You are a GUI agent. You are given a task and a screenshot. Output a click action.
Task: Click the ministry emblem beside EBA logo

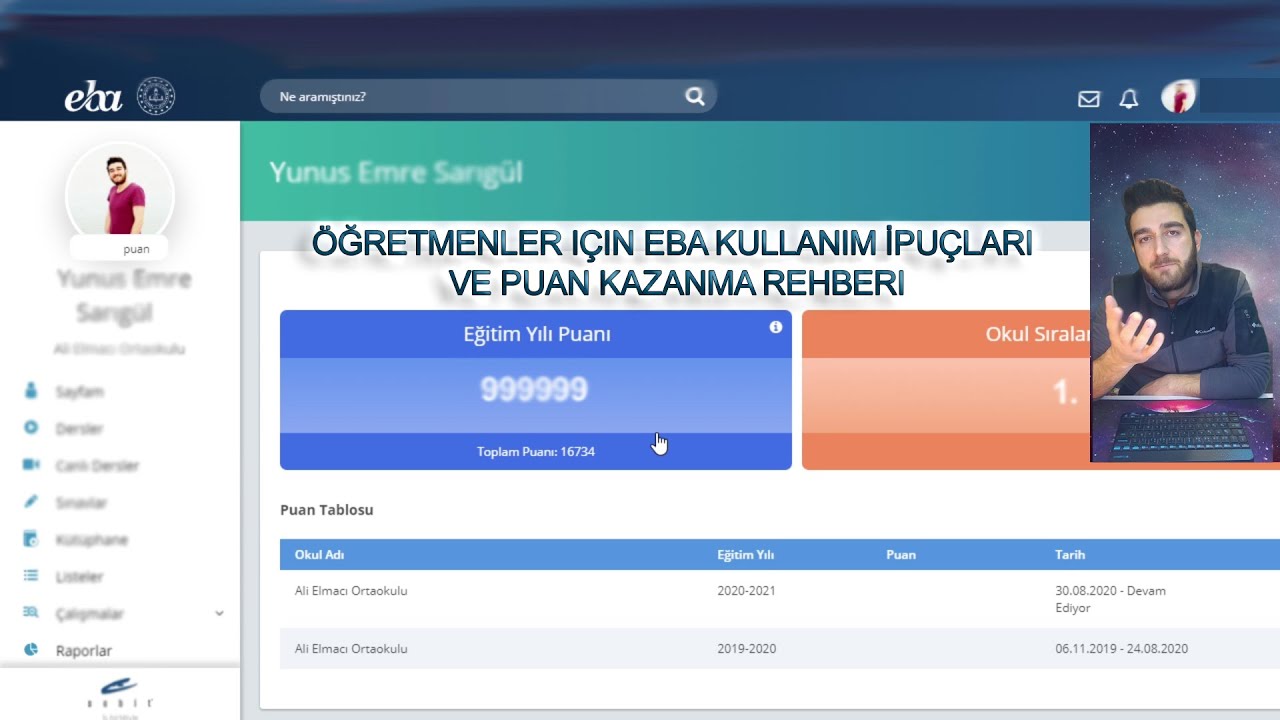156,97
